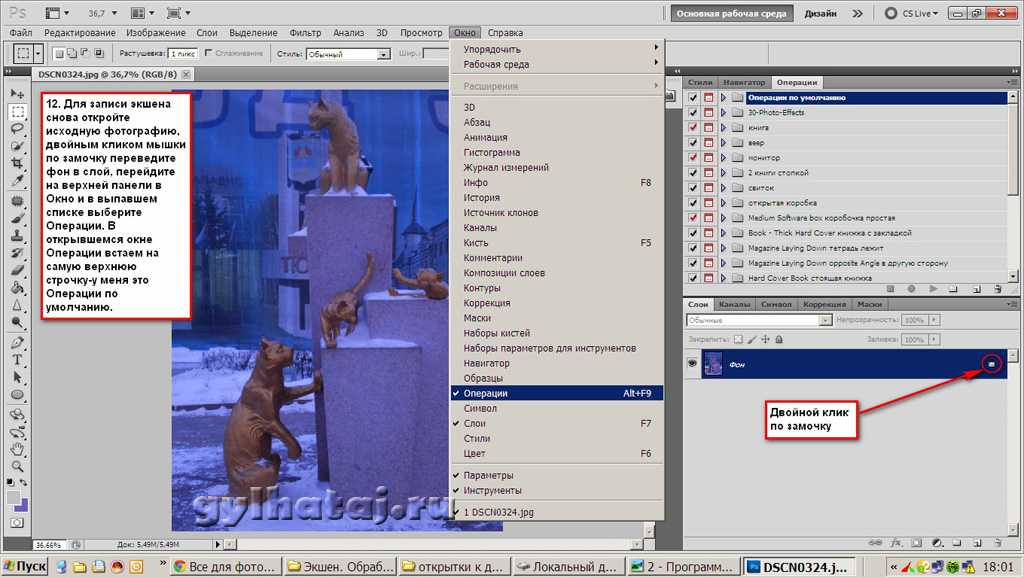Click the 'Дизайн' workspace button
1024x578 pixels.
[x=820, y=14]
